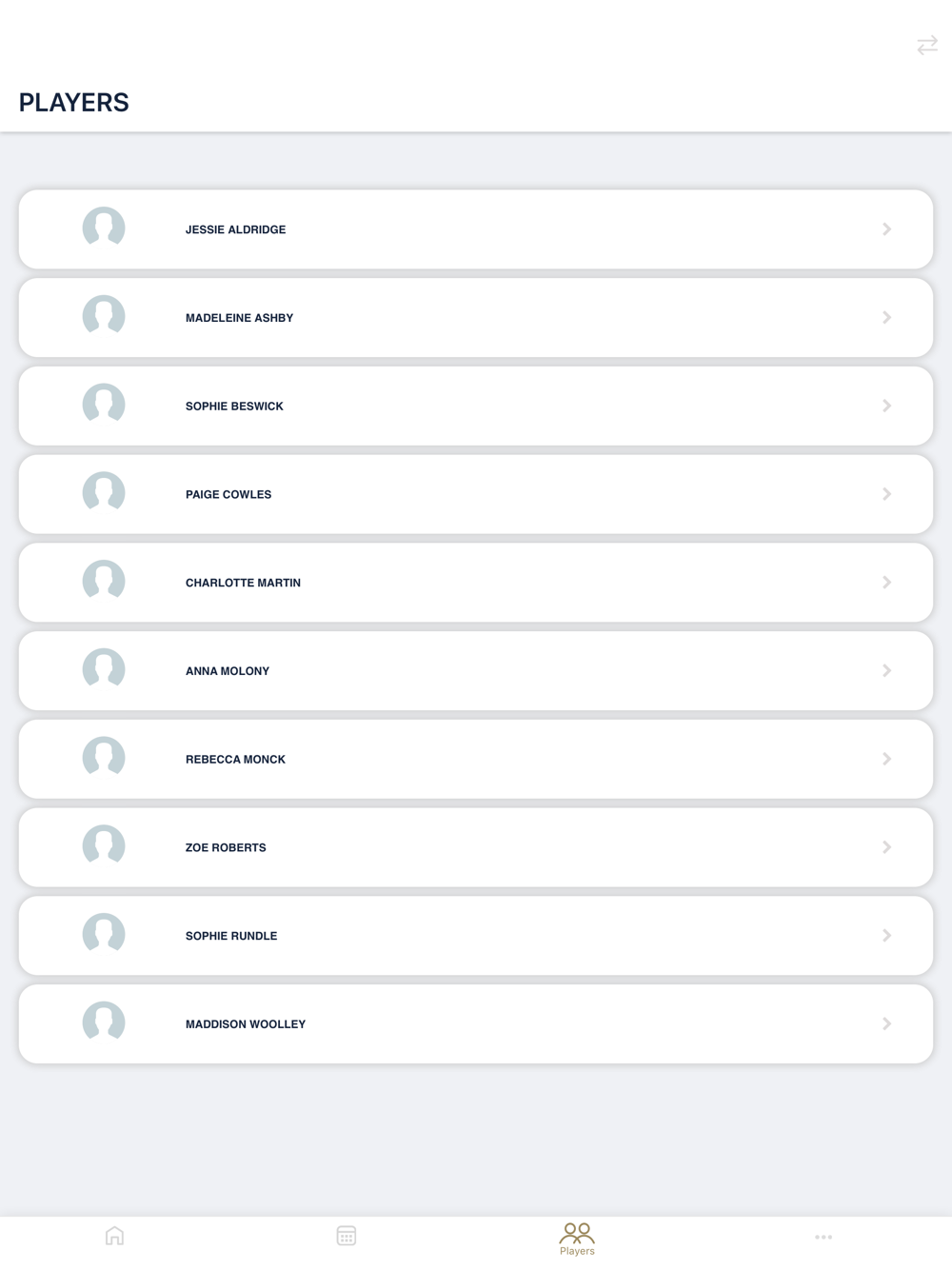Tap the Maddison Woolley name label
Image resolution: width=952 pixels, height=1270 pixels.
246,1024
